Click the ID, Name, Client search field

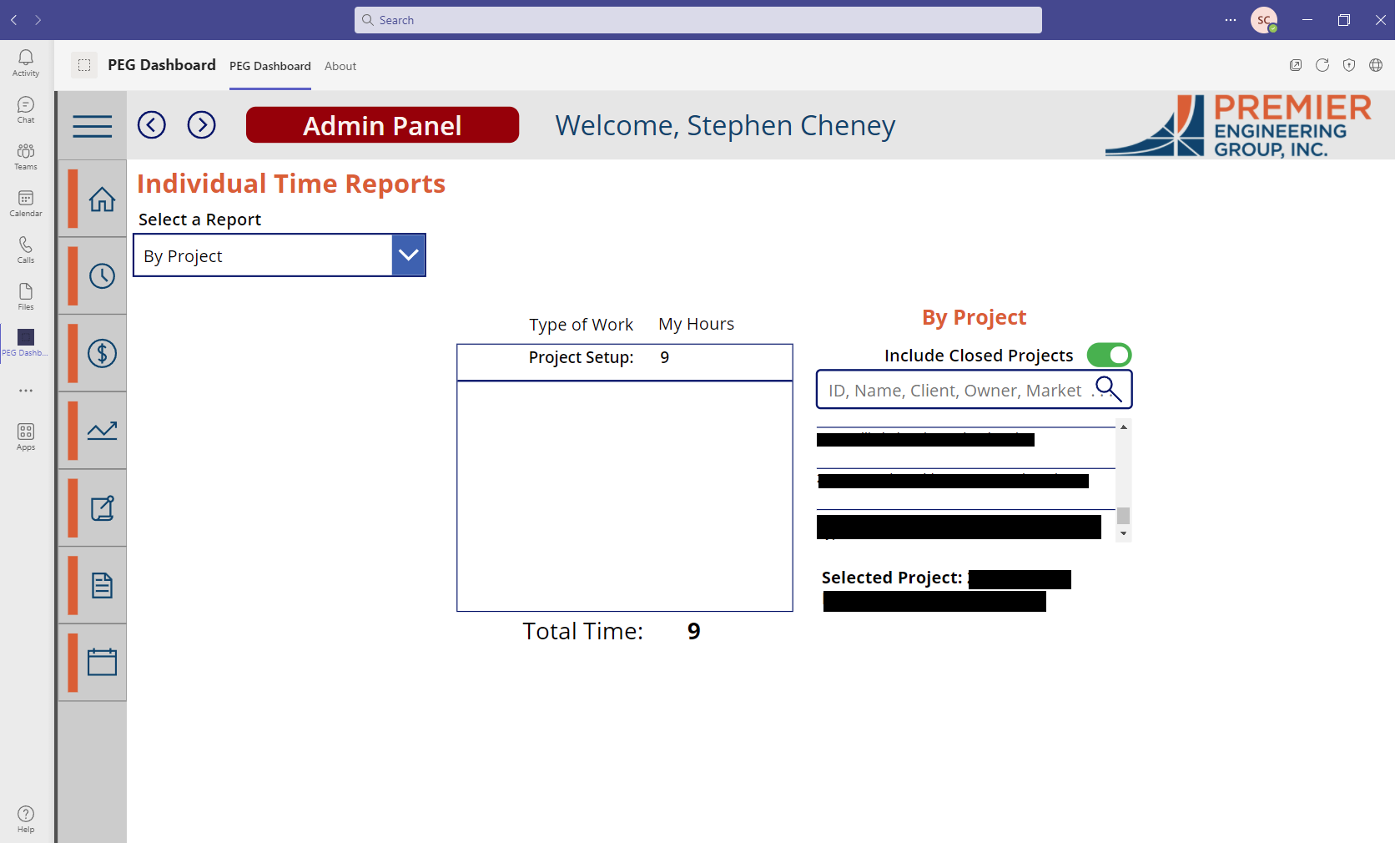point(951,389)
